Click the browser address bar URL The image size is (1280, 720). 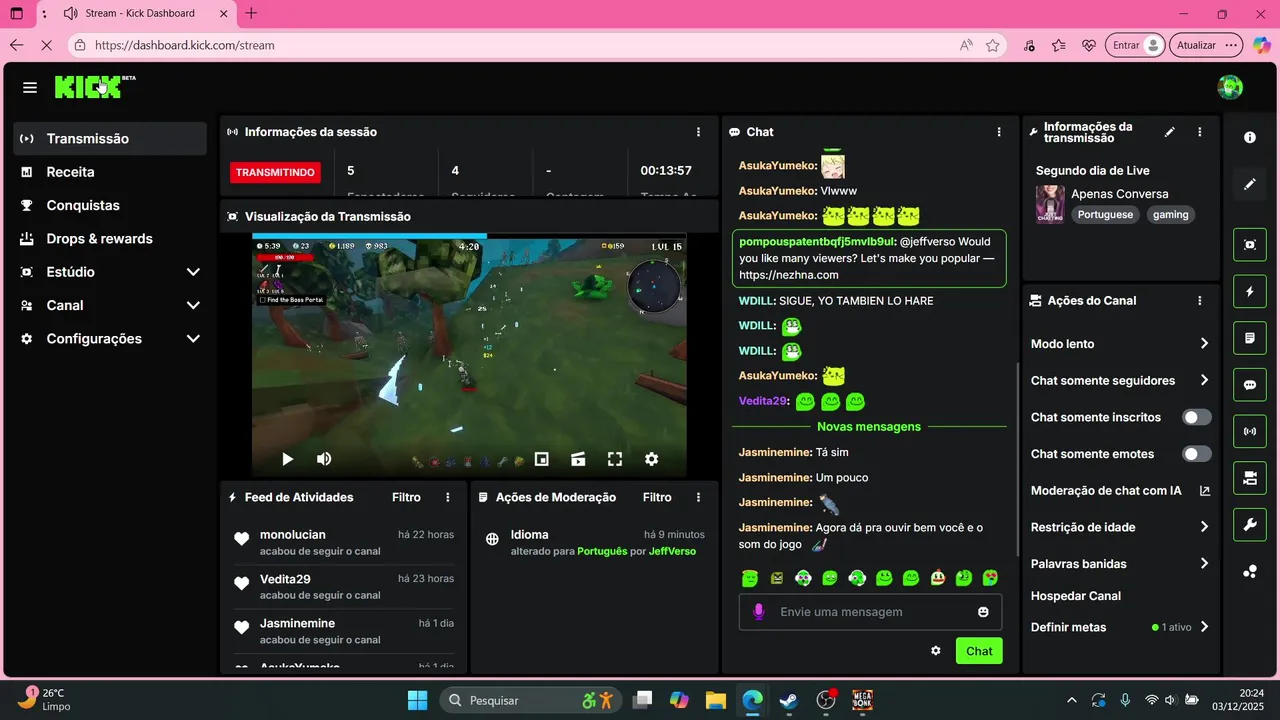(x=185, y=45)
